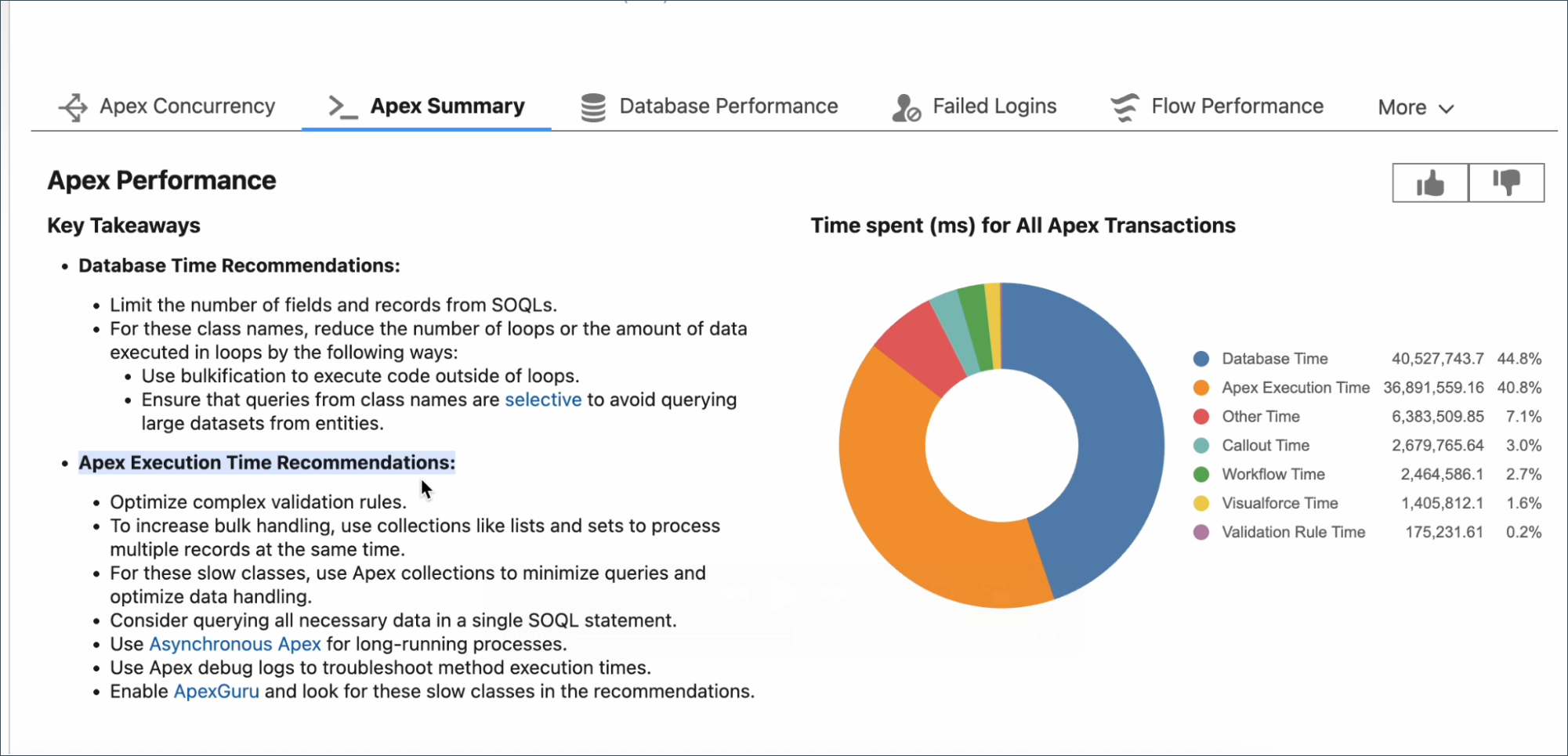Switch to the Database Performance tab
Viewport: 1568px width, 756px height.
[728, 106]
